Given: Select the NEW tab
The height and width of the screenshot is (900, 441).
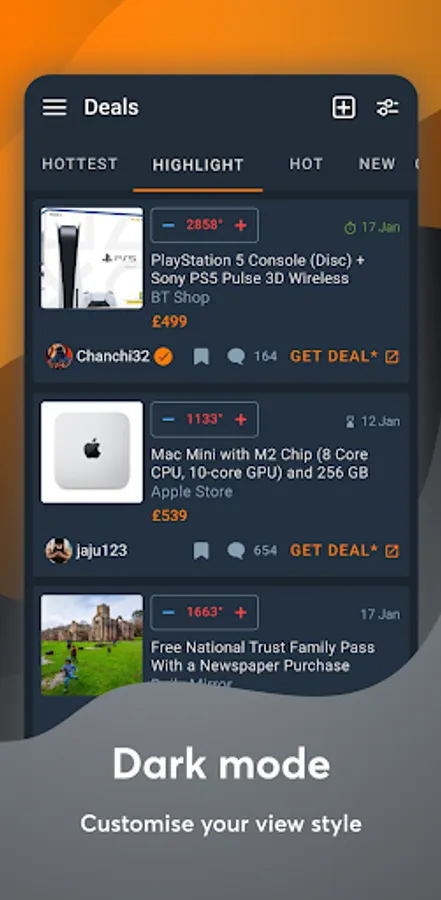Looking at the screenshot, I should click(x=377, y=164).
